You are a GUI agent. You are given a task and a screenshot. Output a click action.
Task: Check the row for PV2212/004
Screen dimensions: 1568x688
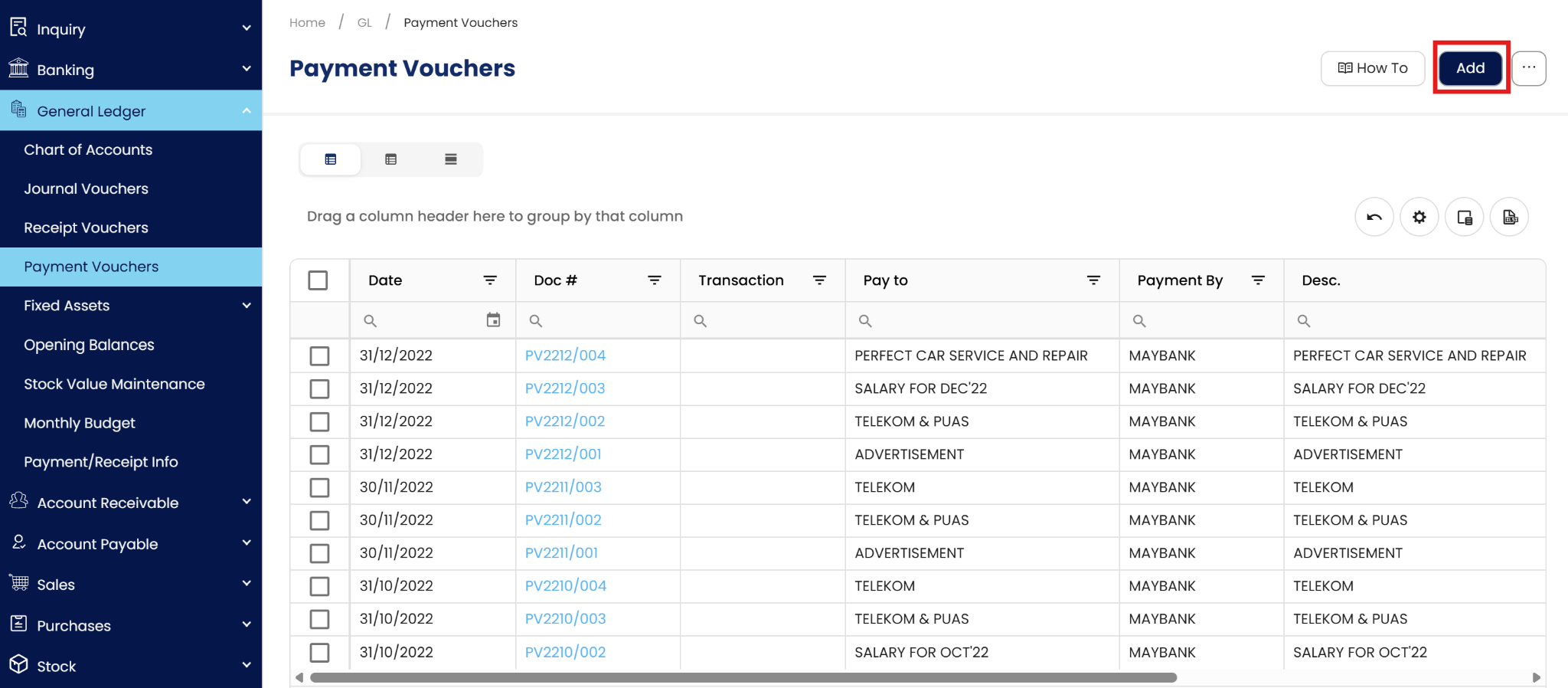pyautogui.click(x=319, y=355)
